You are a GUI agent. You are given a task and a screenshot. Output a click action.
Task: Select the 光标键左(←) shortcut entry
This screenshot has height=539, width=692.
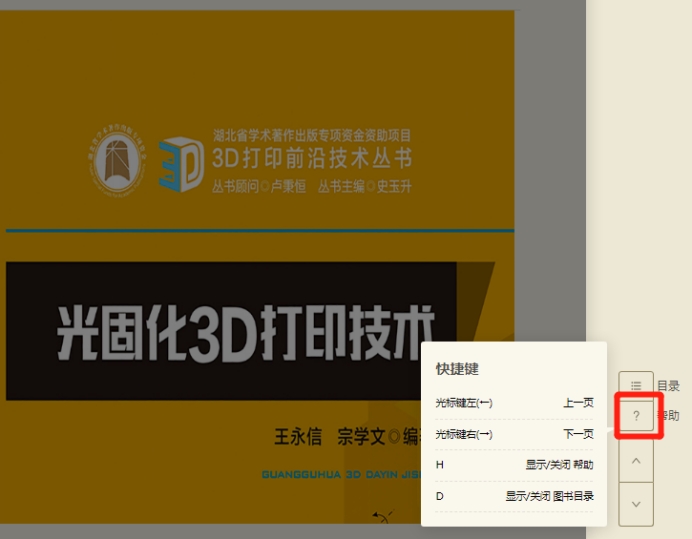464,403
